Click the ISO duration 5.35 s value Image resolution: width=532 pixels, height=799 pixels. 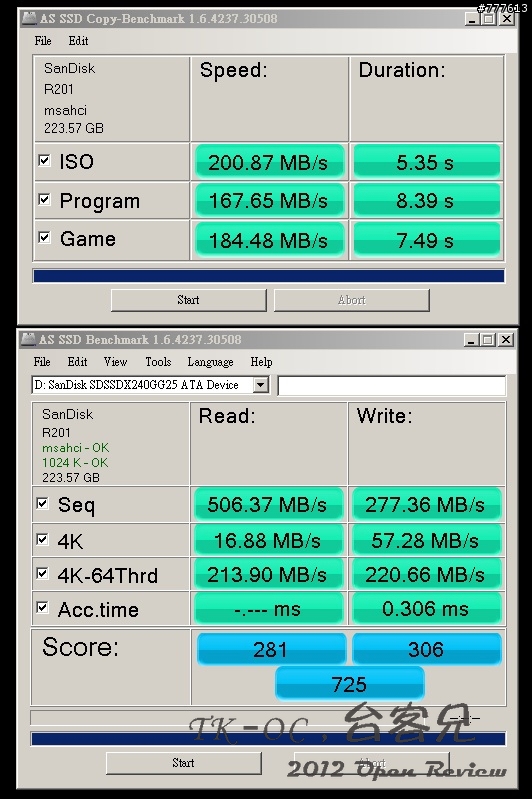427,162
